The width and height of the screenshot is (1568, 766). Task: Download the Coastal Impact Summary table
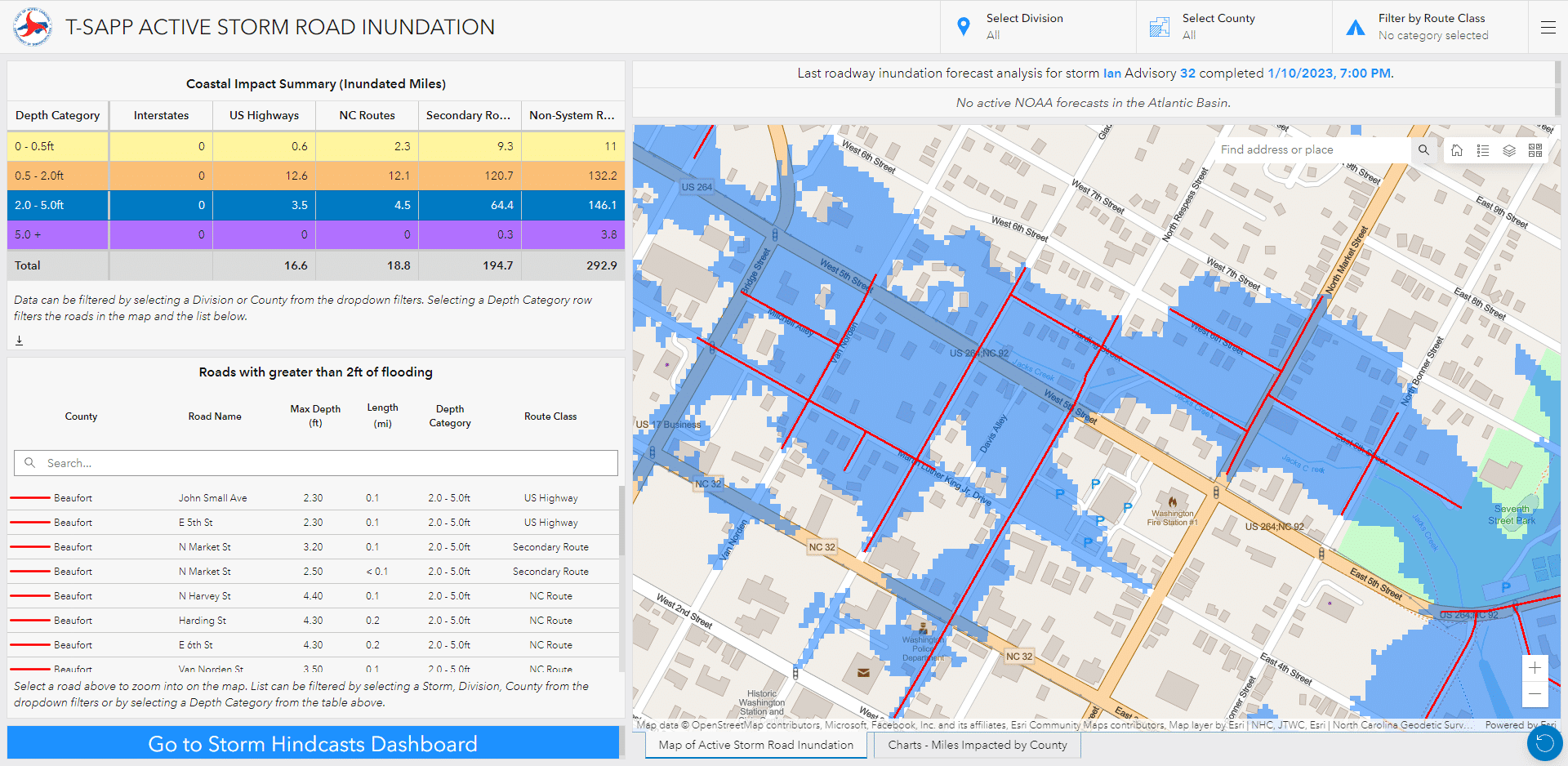point(19,341)
